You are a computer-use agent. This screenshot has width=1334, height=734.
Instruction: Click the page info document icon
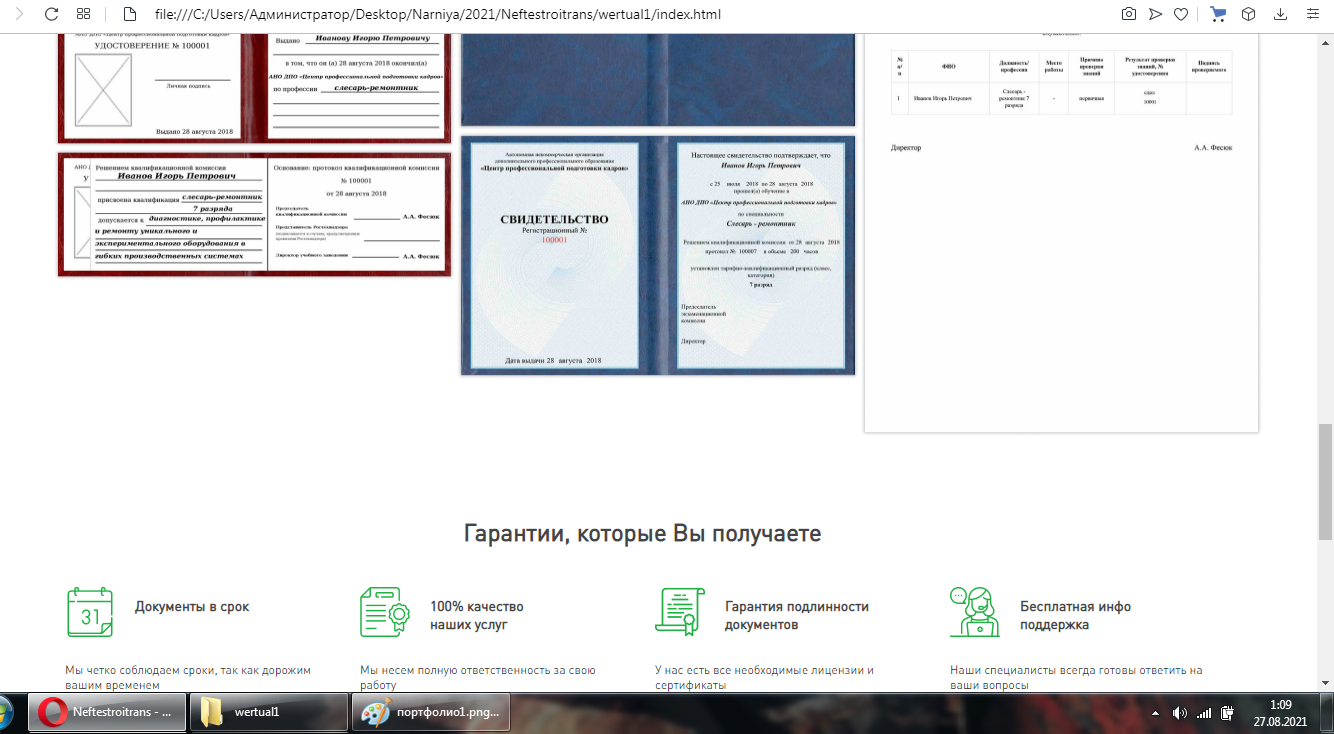[x=128, y=14]
